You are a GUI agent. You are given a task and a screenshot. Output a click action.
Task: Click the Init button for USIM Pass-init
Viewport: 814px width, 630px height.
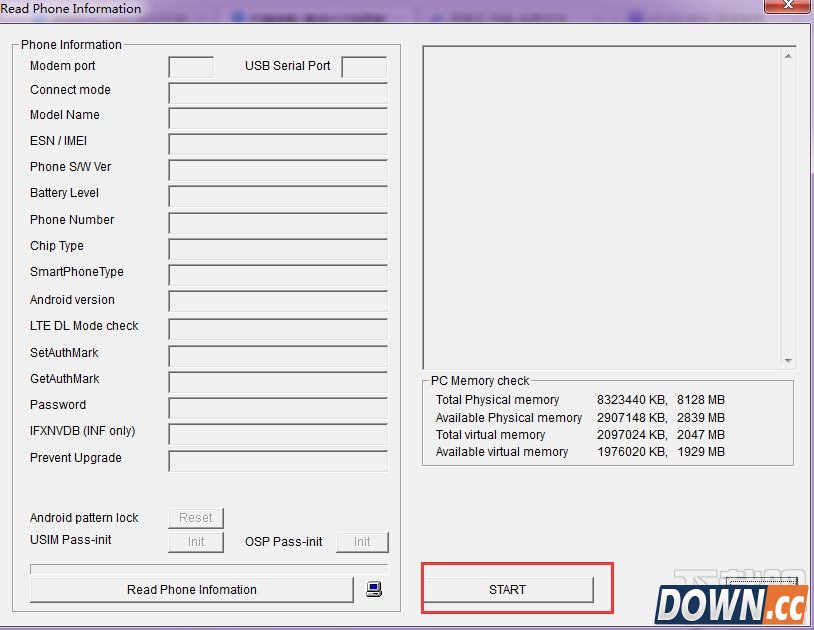[x=196, y=542]
